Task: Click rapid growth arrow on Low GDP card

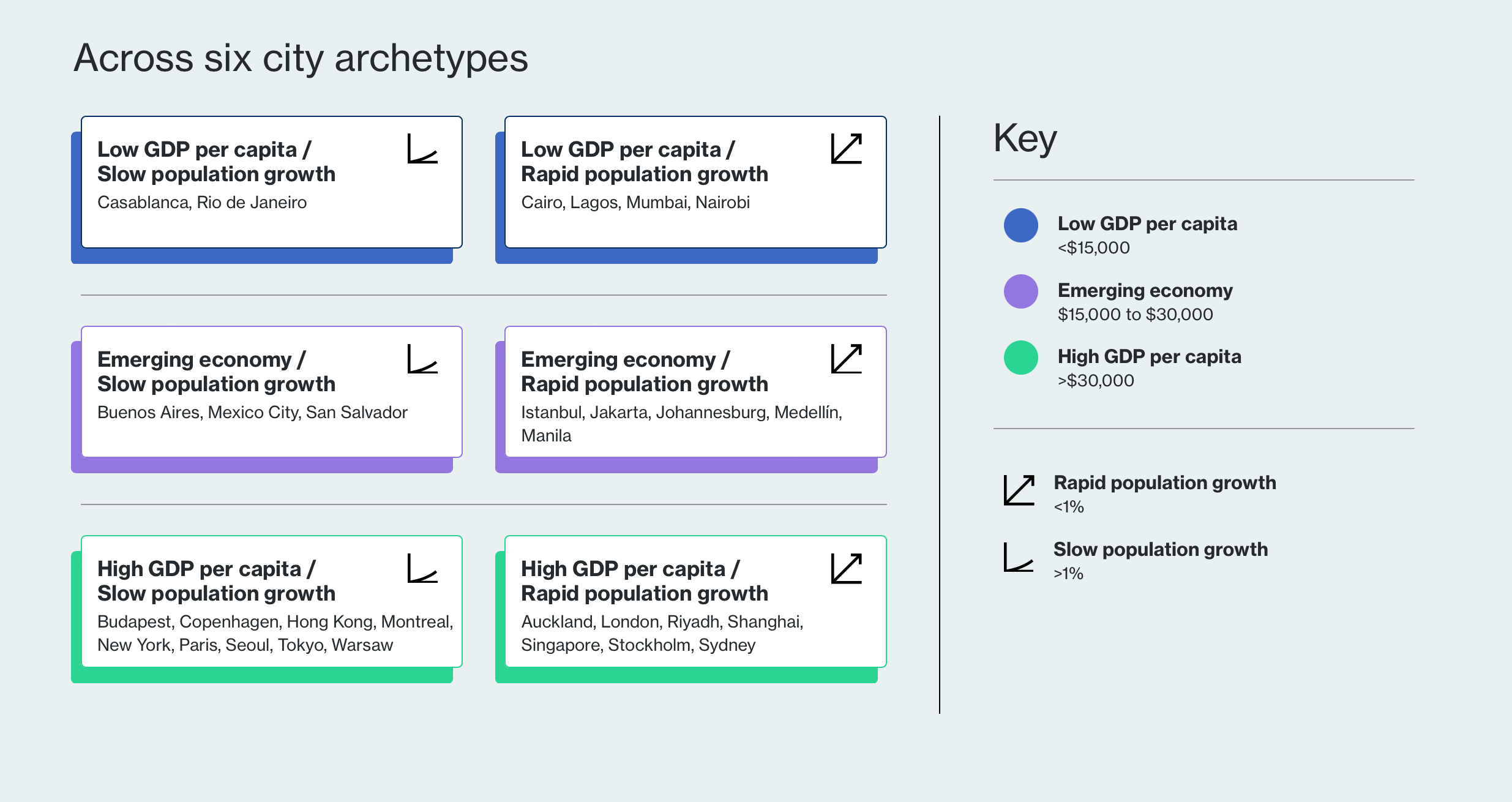Action: tap(847, 149)
